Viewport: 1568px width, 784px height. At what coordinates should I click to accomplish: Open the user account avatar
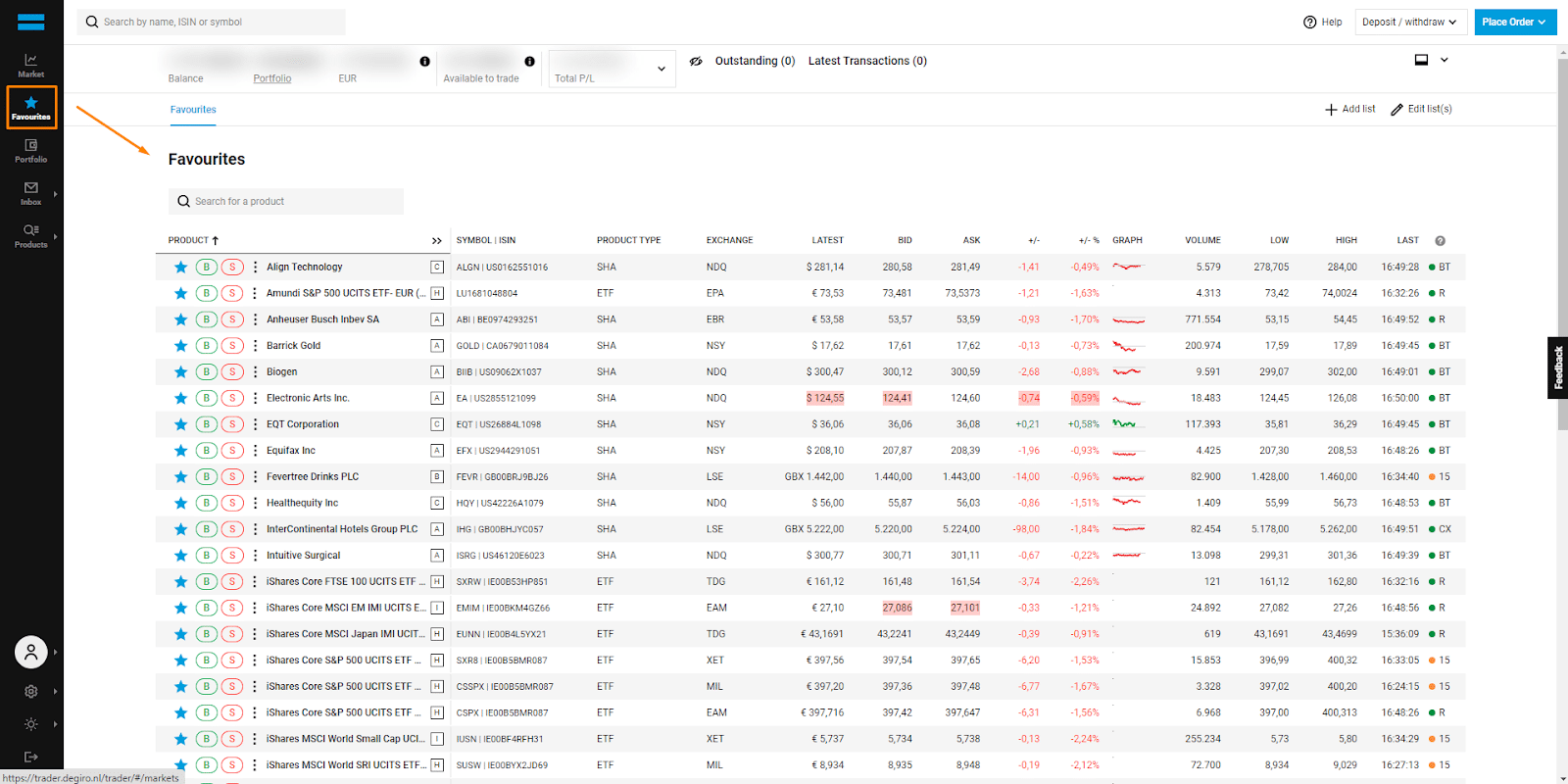pyautogui.click(x=31, y=652)
